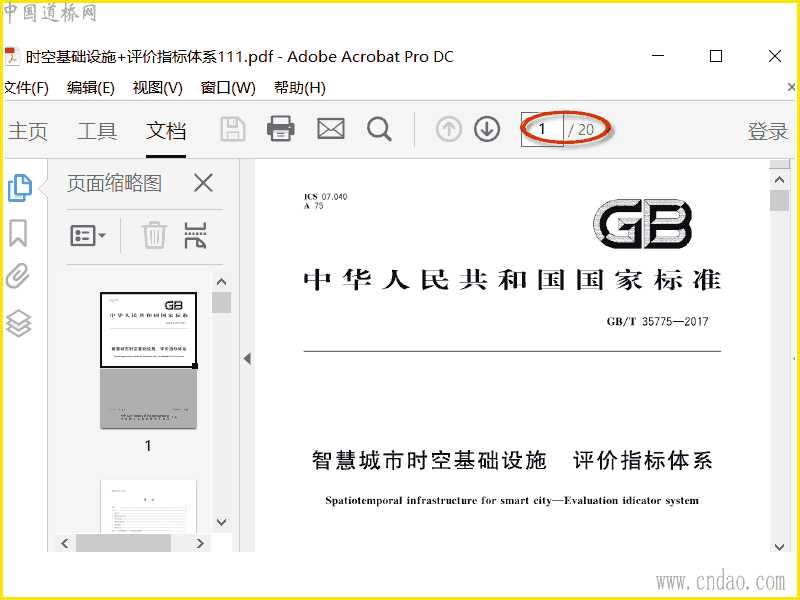Click the GB/T 35775—2017 standard number

(657, 321)
